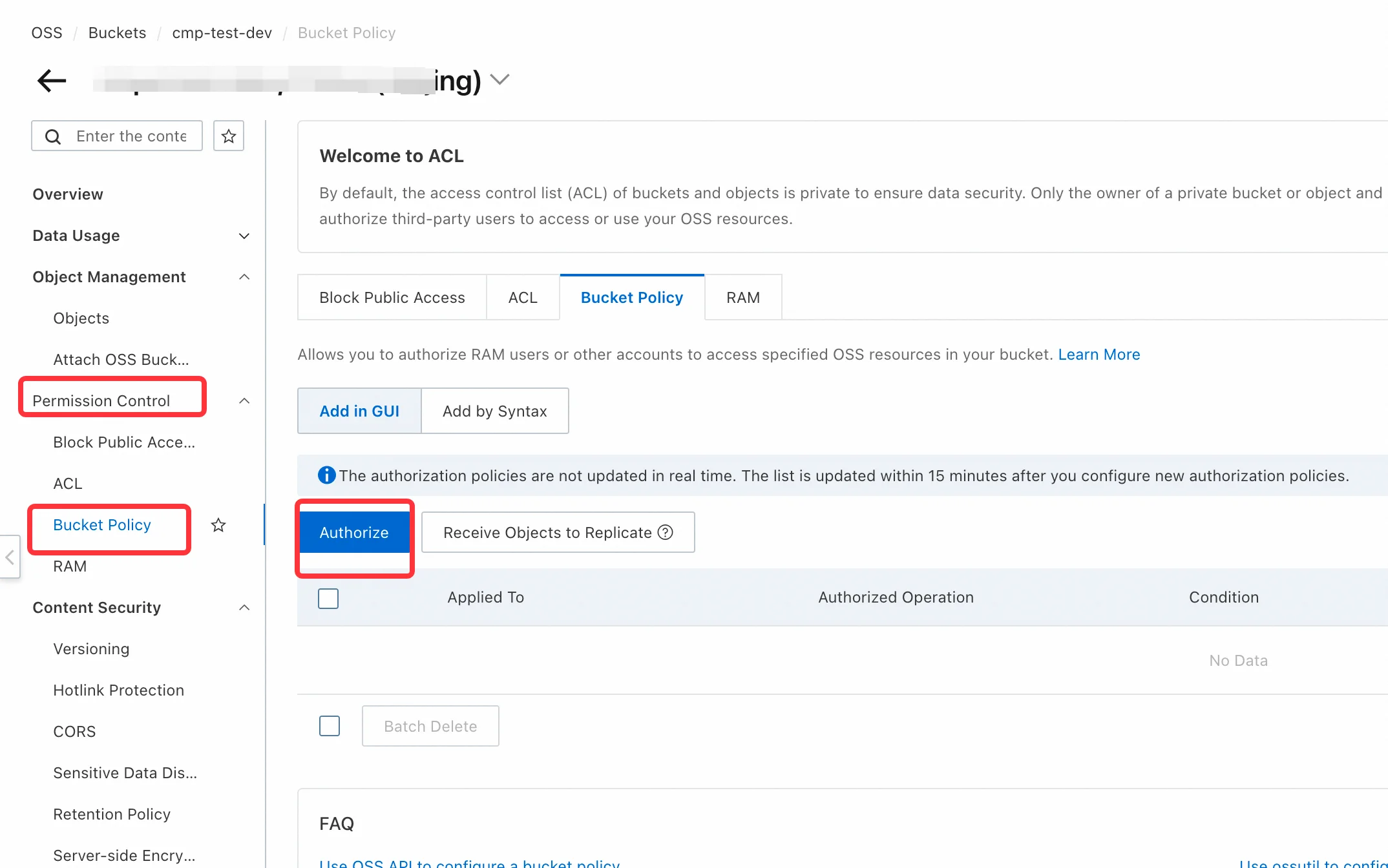Open Bucket Policy in the sidebar
The width and height of the screenshot is (1388, 868).
102,525
